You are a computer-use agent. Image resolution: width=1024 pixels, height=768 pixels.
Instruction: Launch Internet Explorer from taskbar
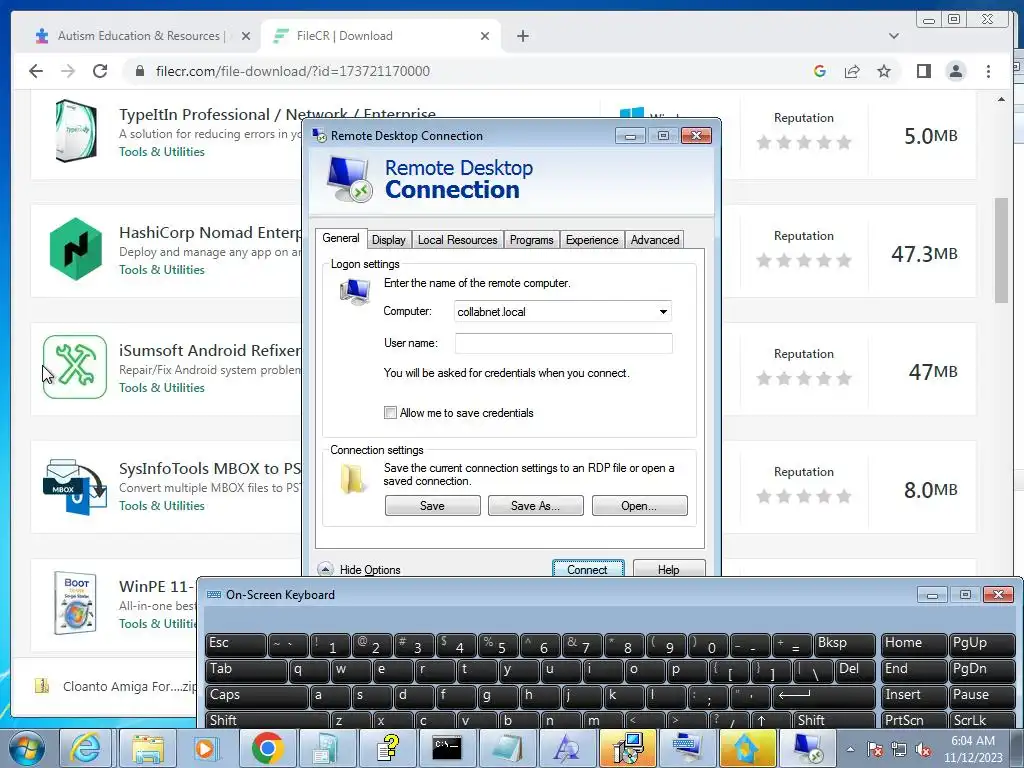[87, 748]
